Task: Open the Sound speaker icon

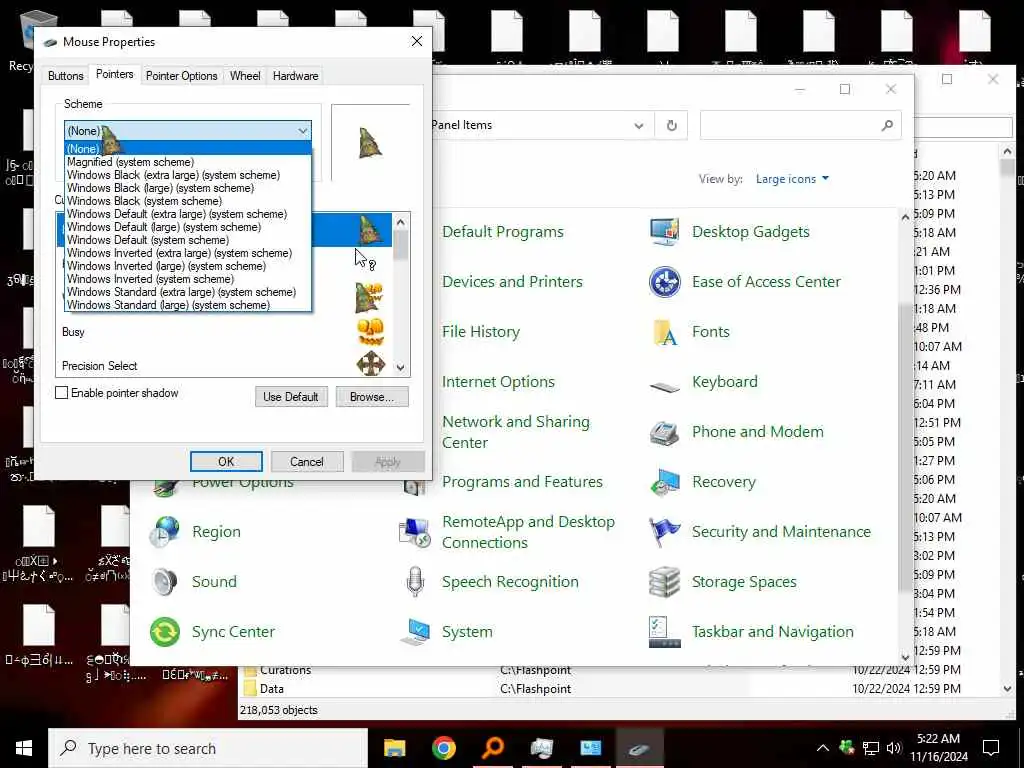Action: (x=165, y=582)
